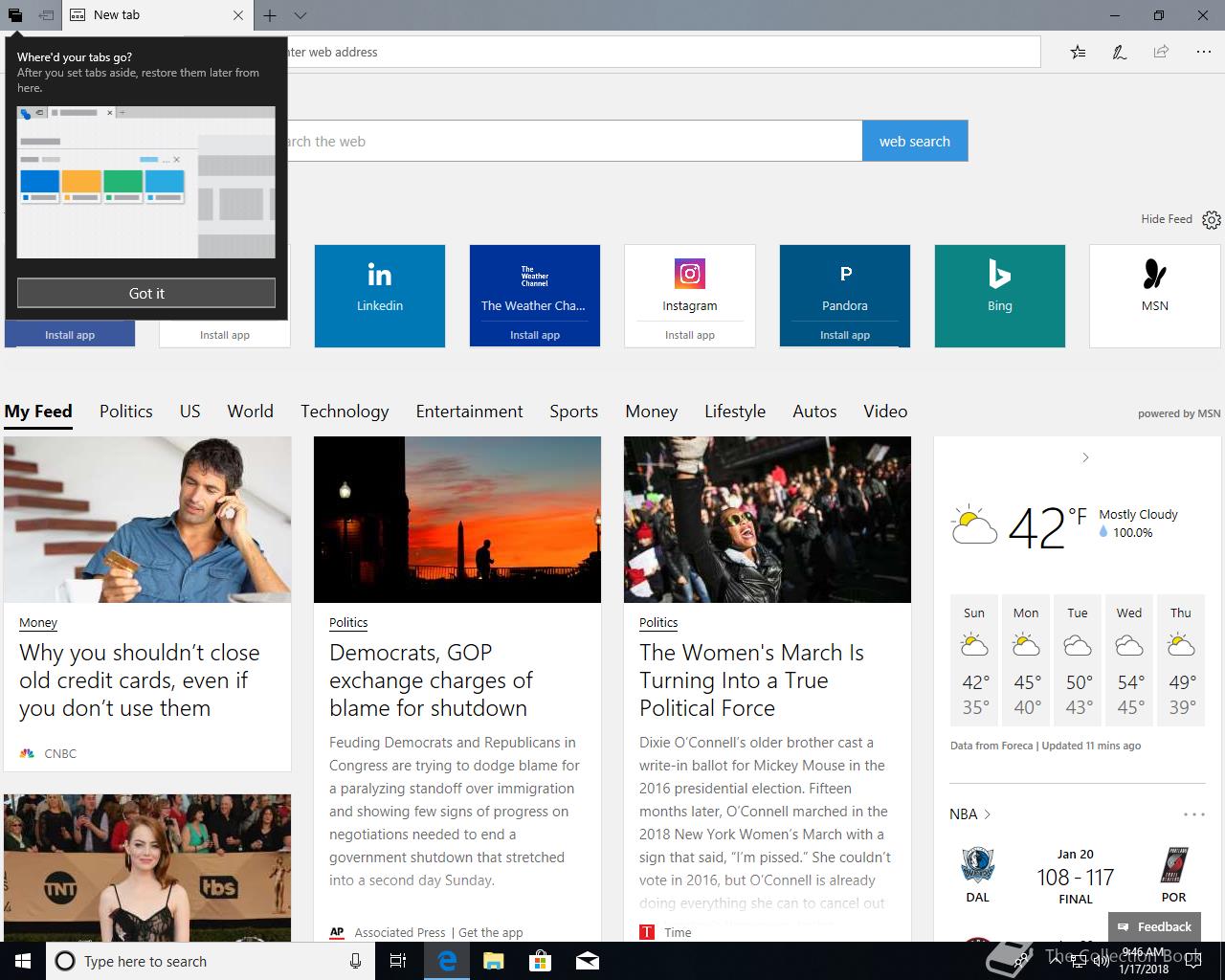Focus the search the web field
Screen dimensions: 1225x980
pyautogui.click(x=574, y=141)
